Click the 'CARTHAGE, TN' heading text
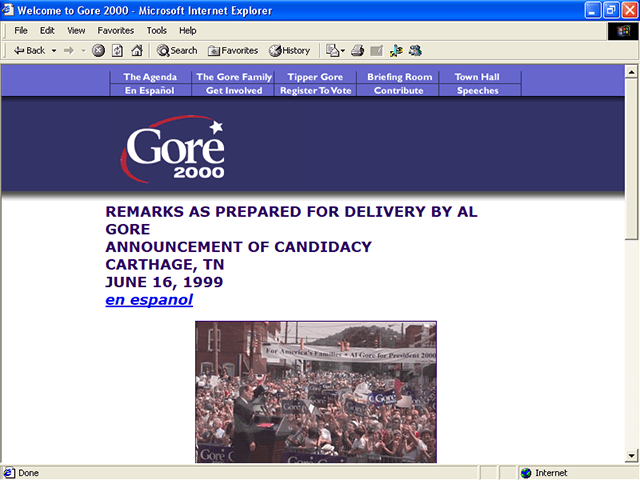The height and width of the screenshot is (480, 640). click(x=164, y=264)
